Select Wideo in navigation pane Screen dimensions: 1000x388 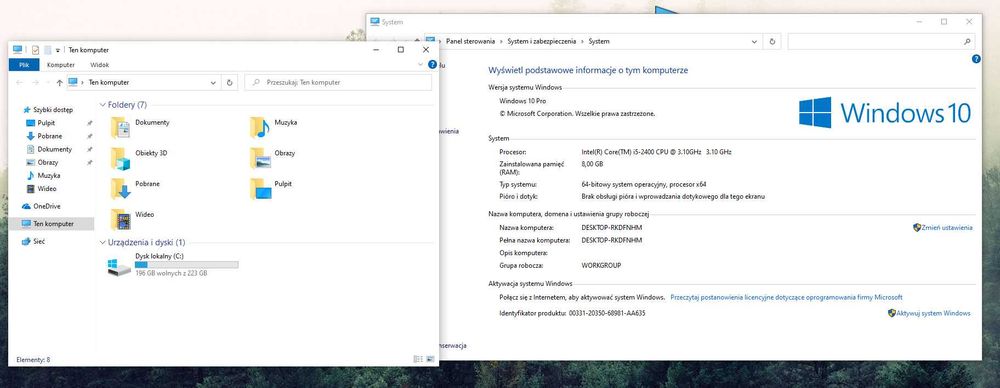(47, 189)
